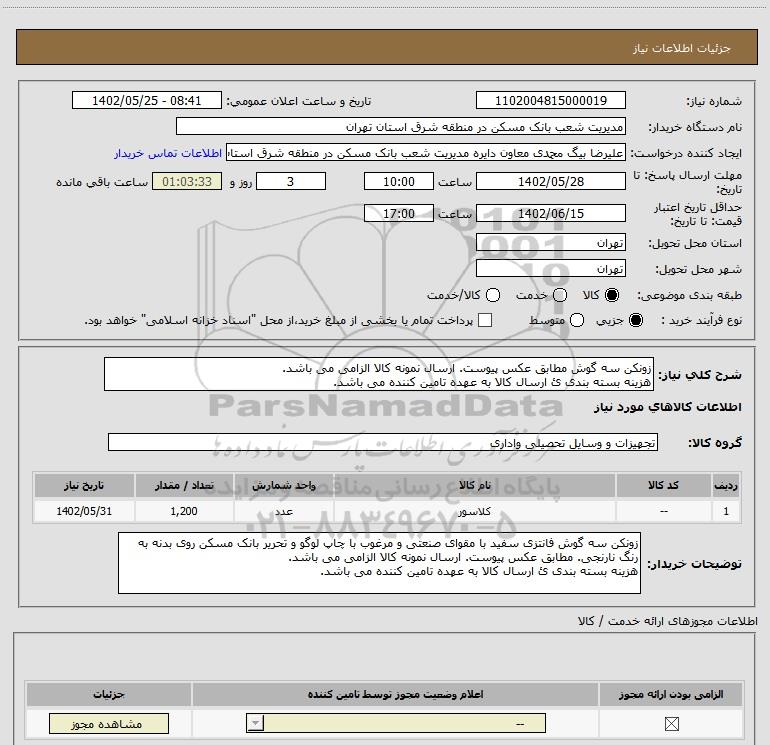Viewport: 770px width, 745px height.
Task: Select the خدمت radio button
Action: click(x=560, y=295)
